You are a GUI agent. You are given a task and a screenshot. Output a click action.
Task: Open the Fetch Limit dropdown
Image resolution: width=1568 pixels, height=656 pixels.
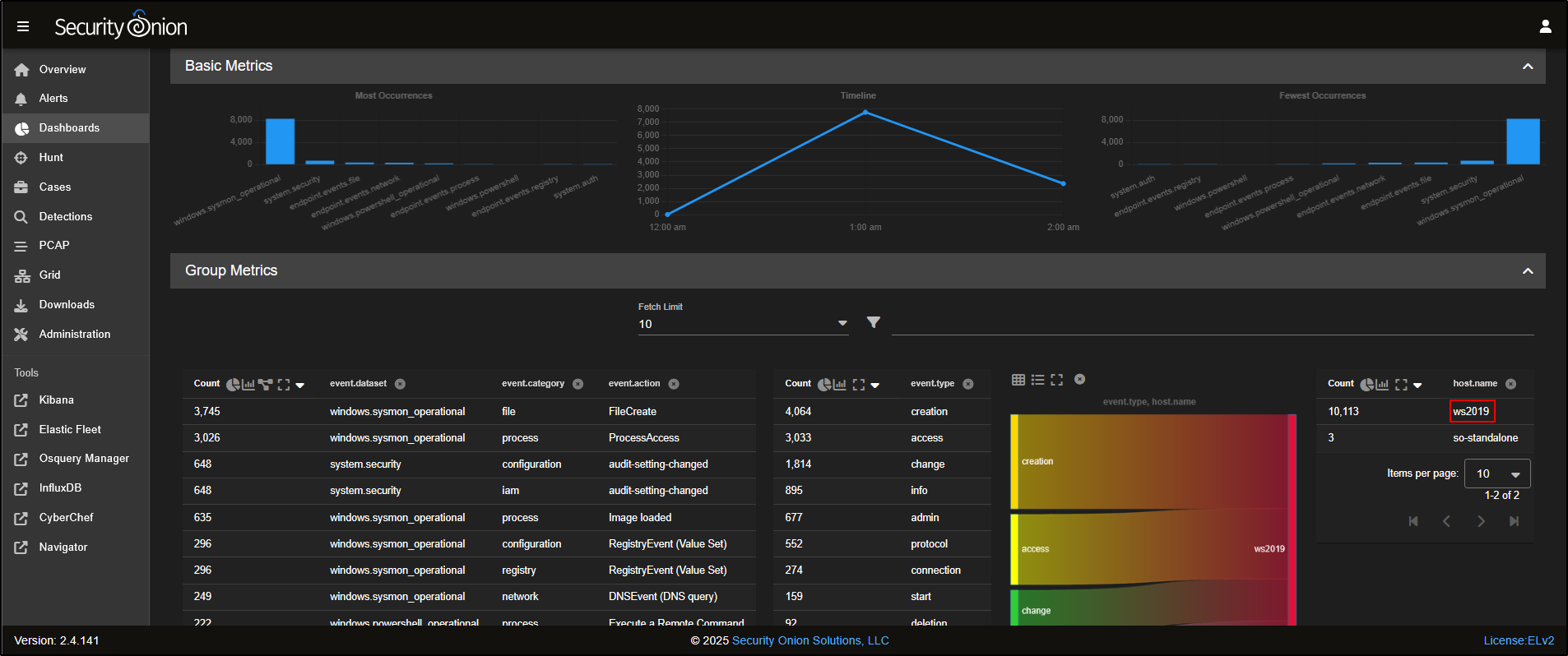(842, 323)
